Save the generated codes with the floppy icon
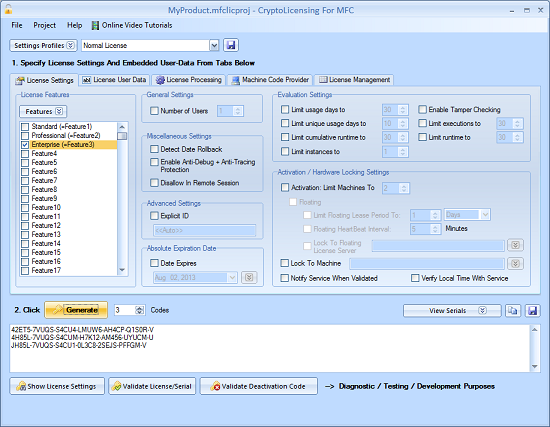The image size is (550, 427). pyautogui.click(x=532, y=311)
